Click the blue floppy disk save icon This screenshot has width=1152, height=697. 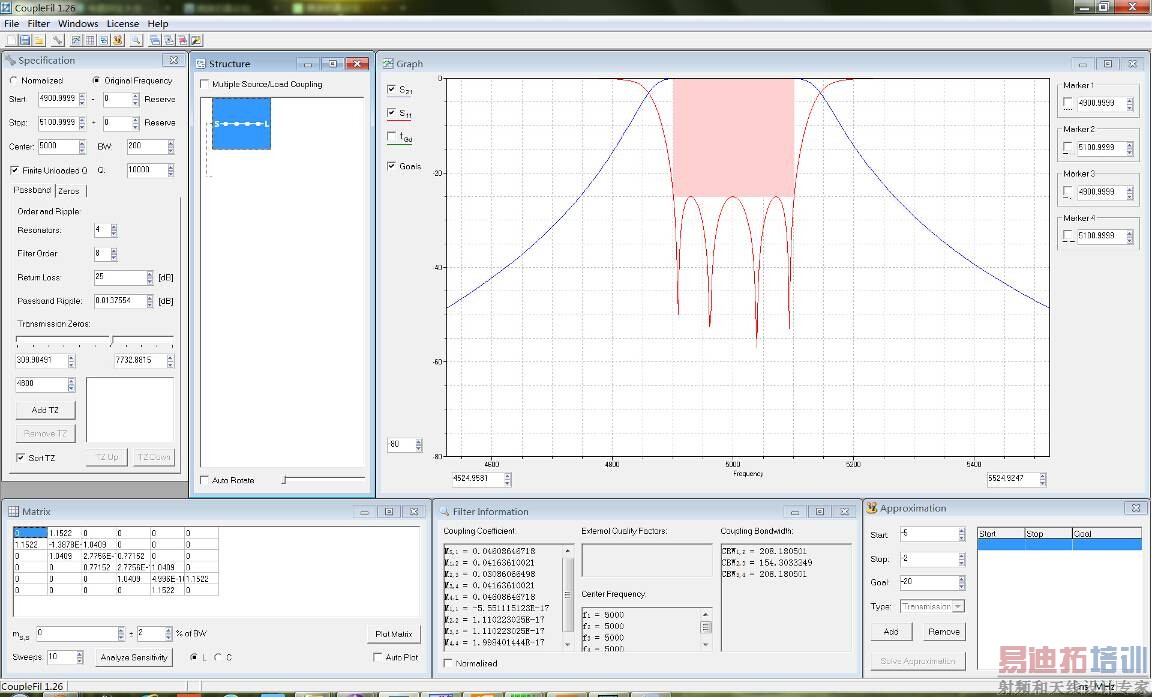click(x=25, y=40)
